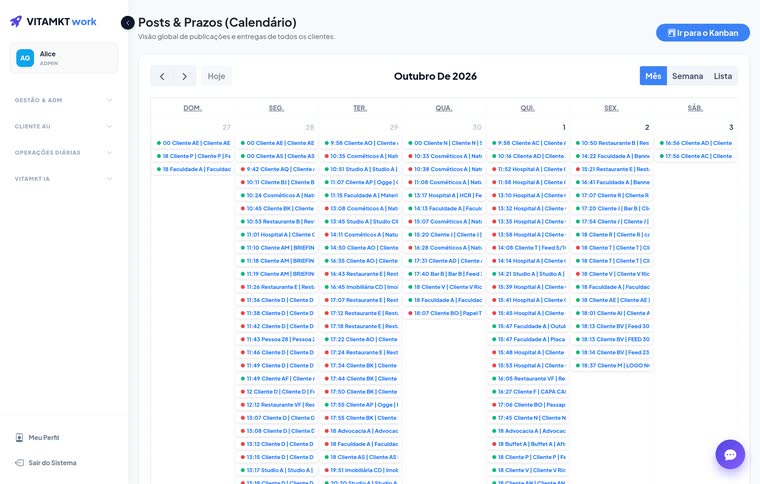Click the SÁB. column header

point(695,108)
